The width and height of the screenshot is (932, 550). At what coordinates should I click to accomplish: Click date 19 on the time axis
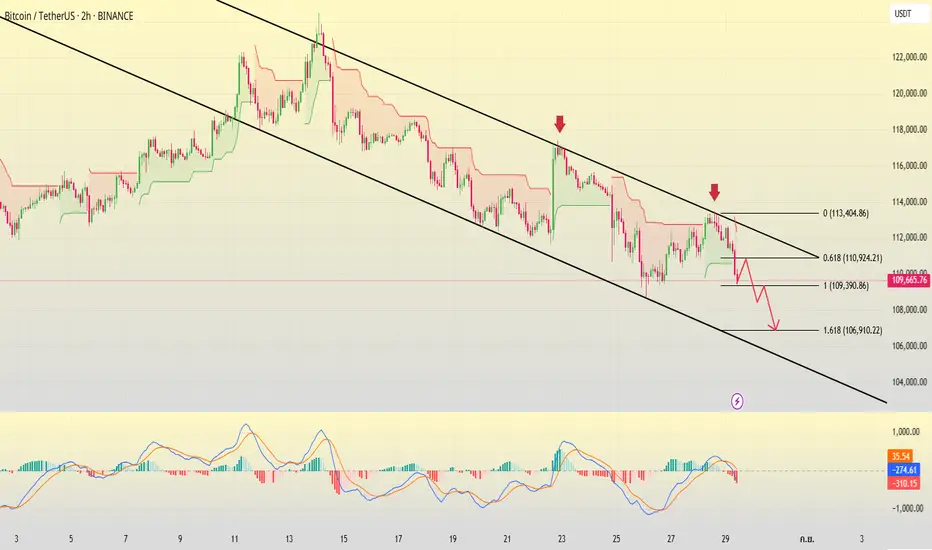point(453,539)
